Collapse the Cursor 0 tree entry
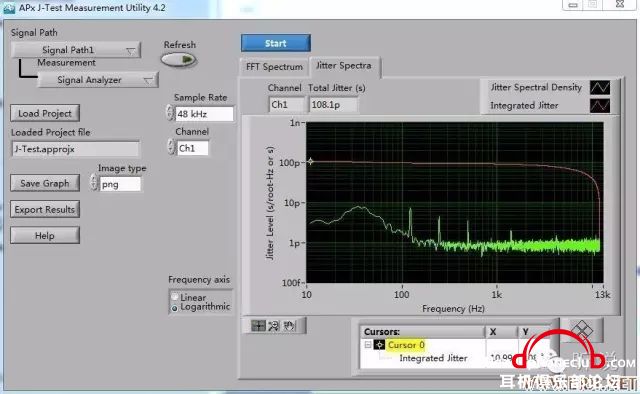The image size is (640, 394). (x=368, y=345)
